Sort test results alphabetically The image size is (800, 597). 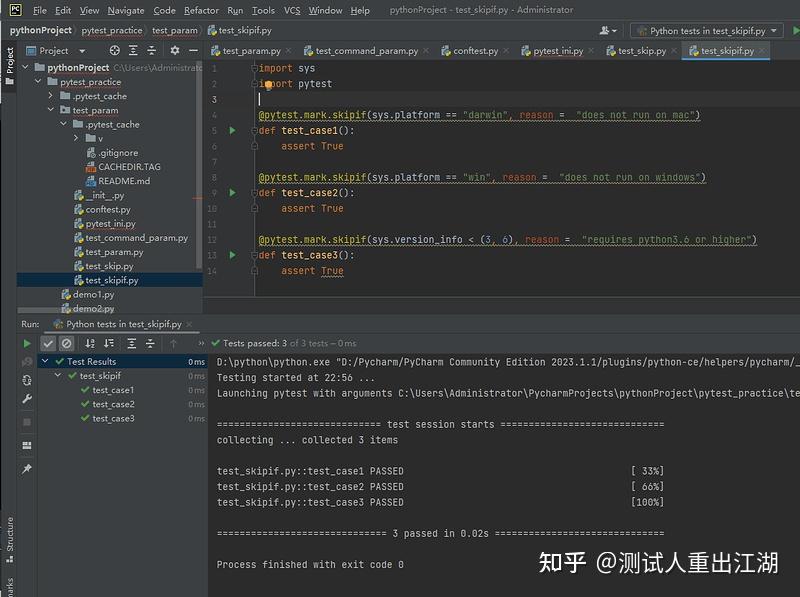90,343
